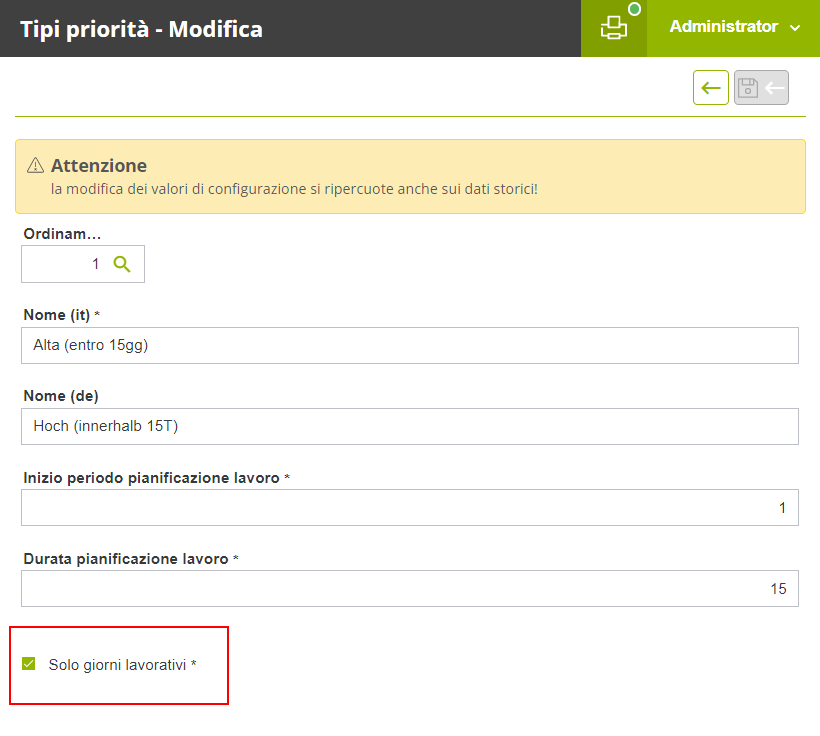The height and width of the screenshot is (736, 820).
Task: Click the Attenzione heading in warning banner
Action: [99, 166]
